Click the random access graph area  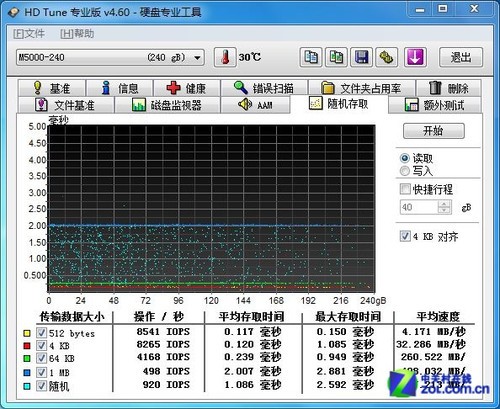[x=211, y=209]
